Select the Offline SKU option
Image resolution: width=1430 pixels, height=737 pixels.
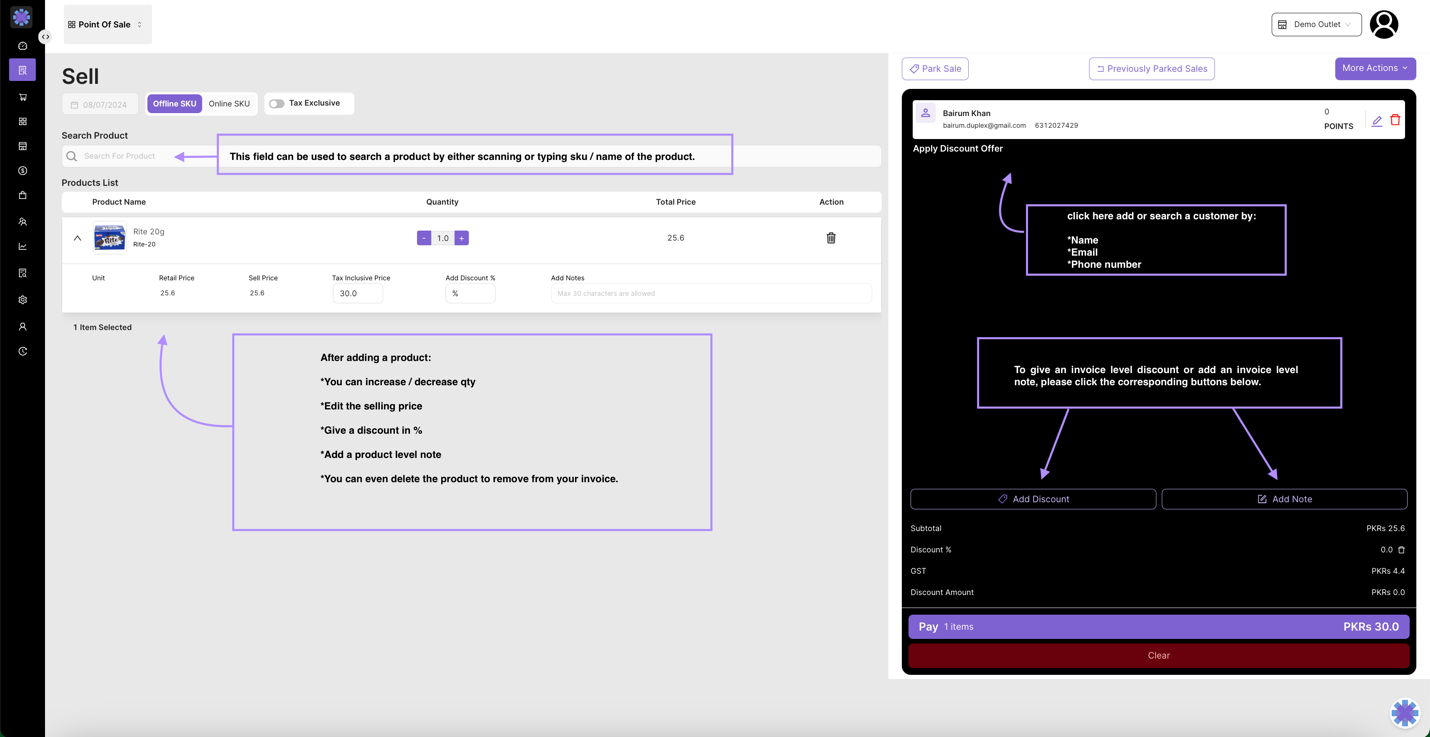pos(174,104)
